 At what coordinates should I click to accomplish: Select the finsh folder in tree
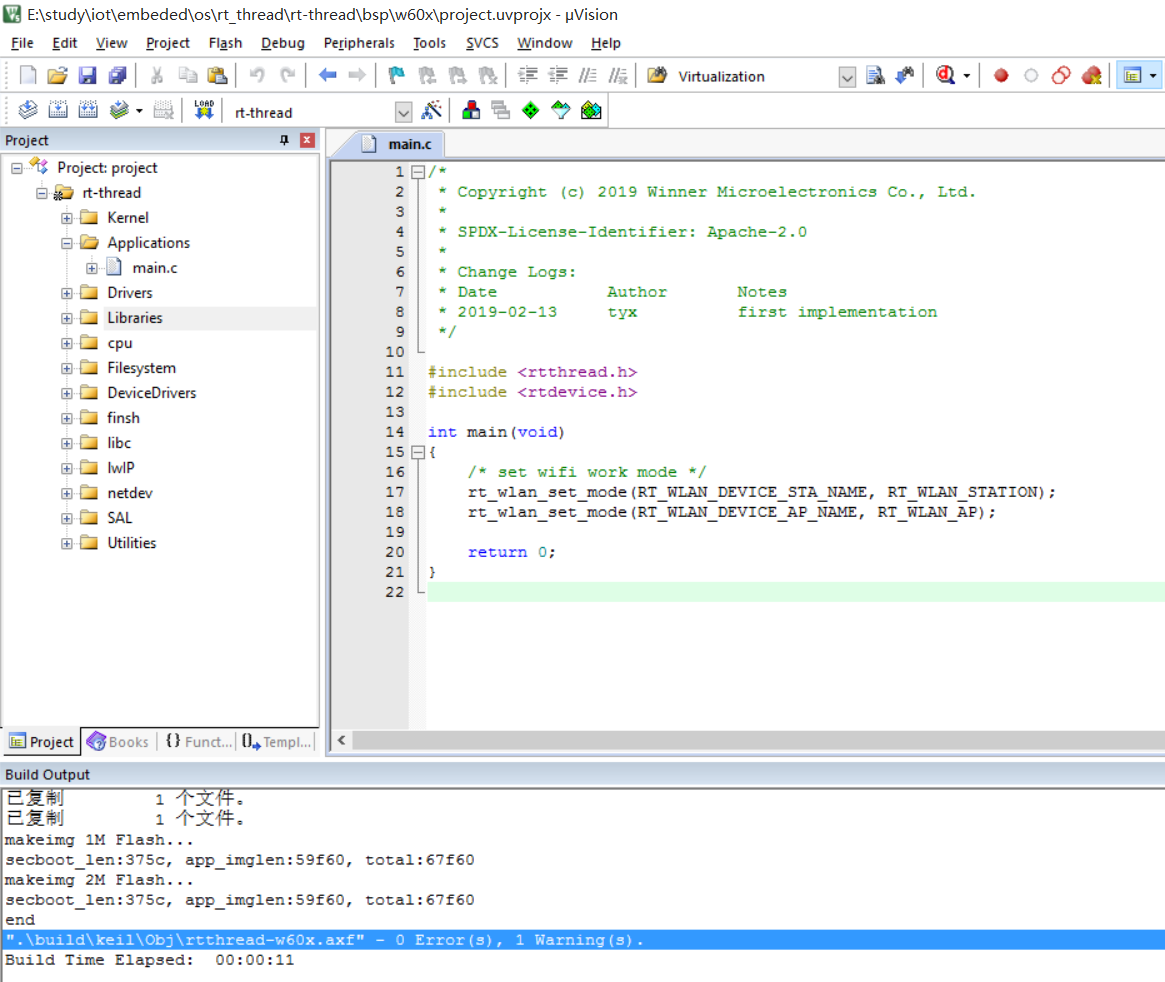pos(123,418)
